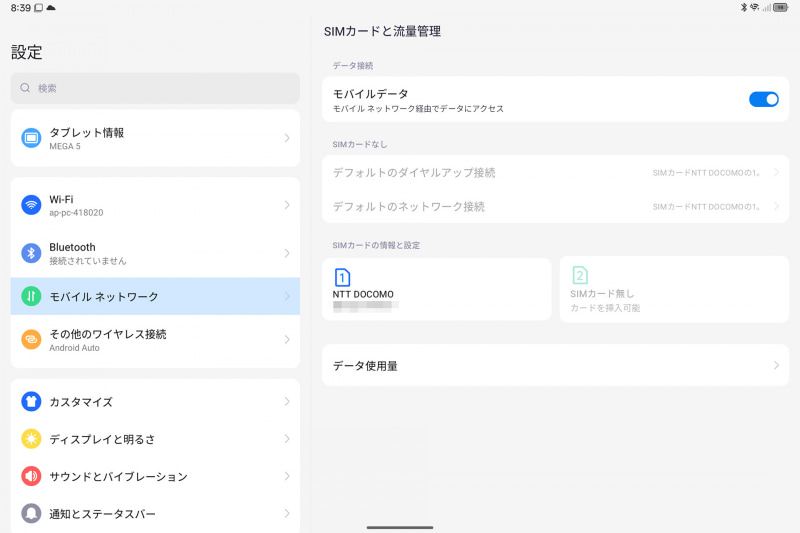800x533 pixels.
Task: Tap the cloud status bar icon
Action: tap(51, 8)
